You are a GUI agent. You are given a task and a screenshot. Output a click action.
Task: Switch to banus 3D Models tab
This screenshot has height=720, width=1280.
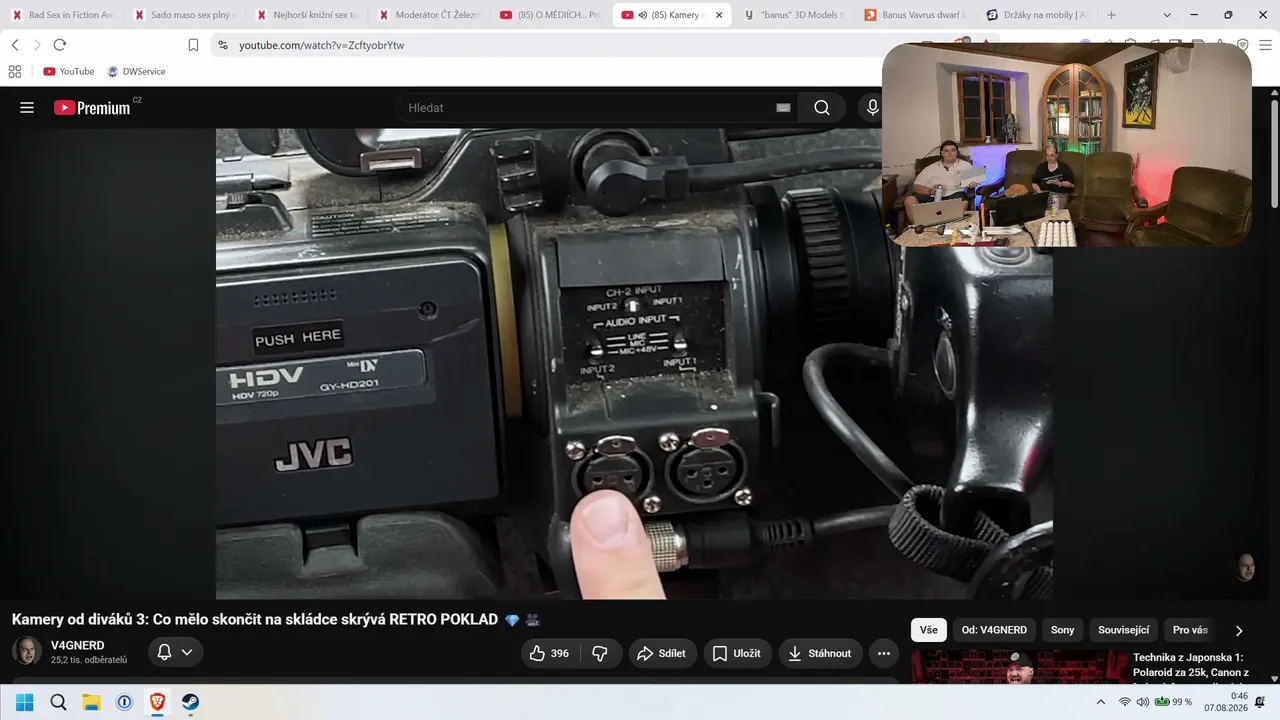[x=794, y=15]
